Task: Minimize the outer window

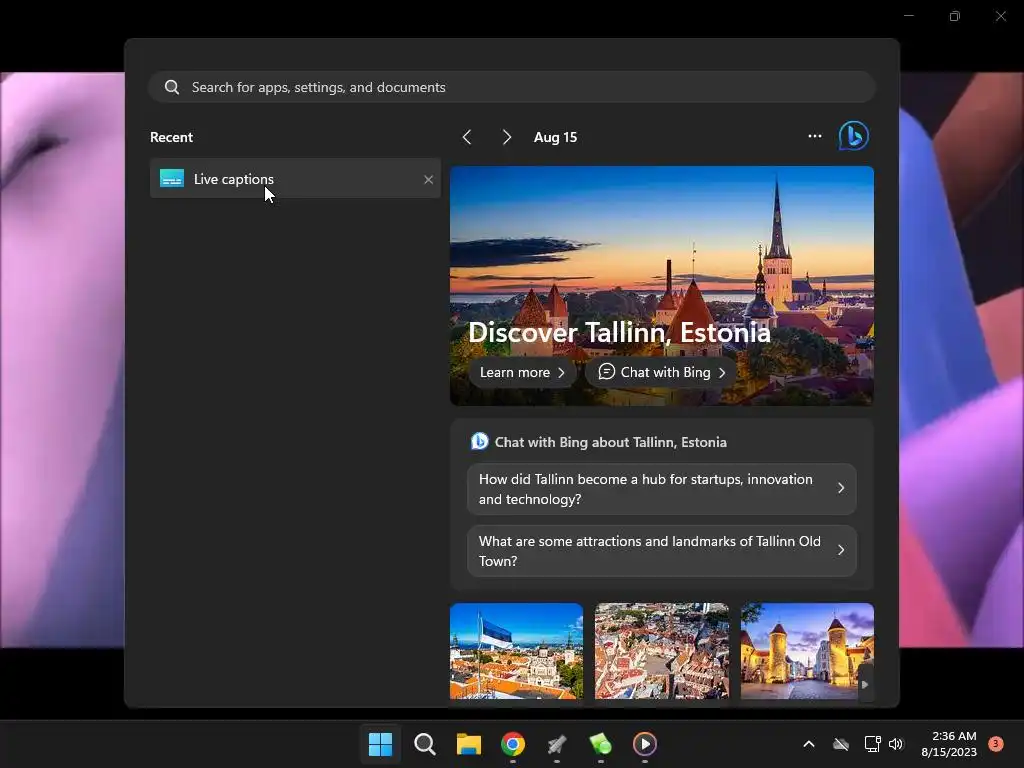Action: tap(909, 16)
